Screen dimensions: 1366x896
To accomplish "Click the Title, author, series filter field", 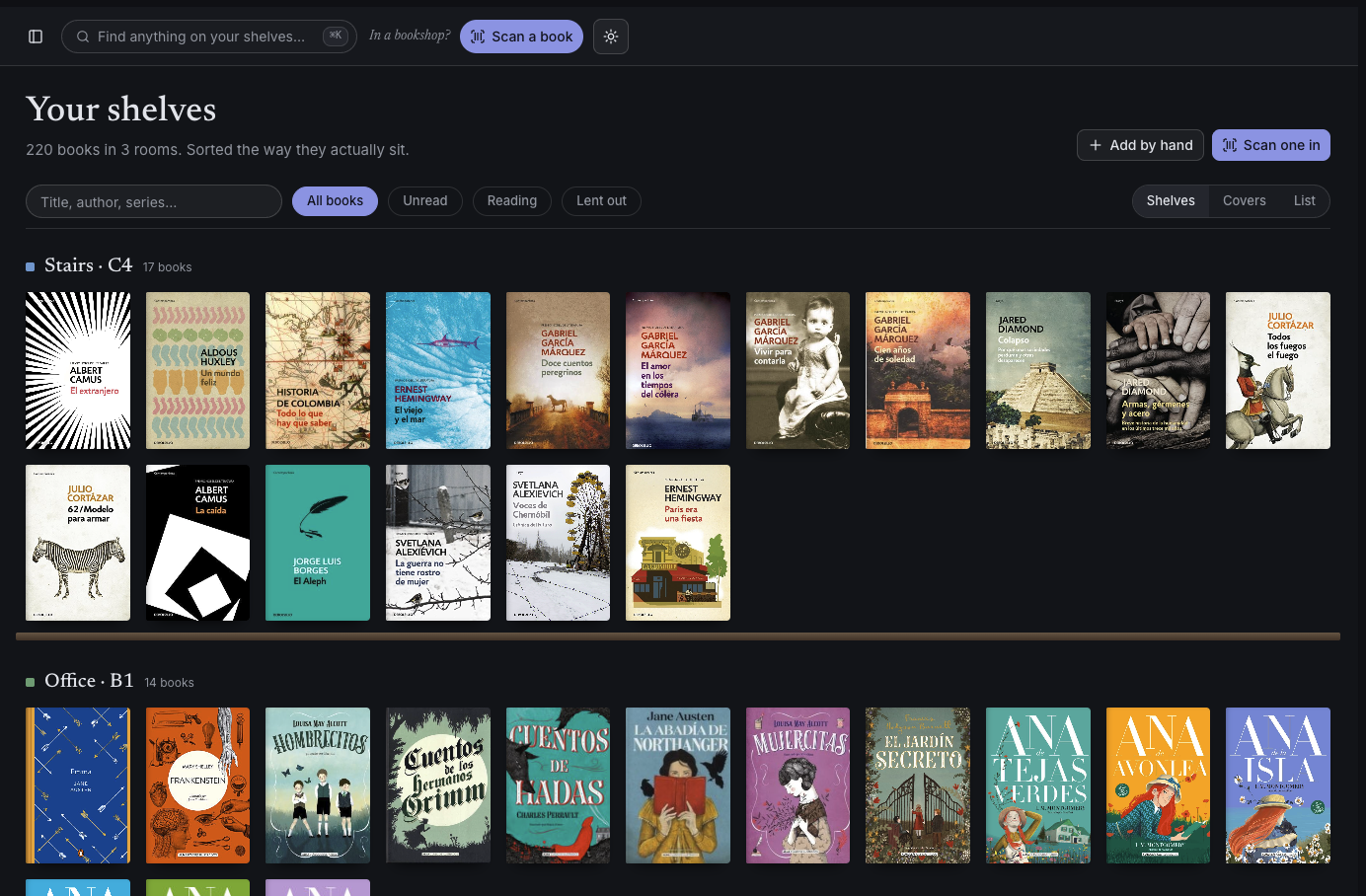I will pyautogui.click(x=154, y=201).
